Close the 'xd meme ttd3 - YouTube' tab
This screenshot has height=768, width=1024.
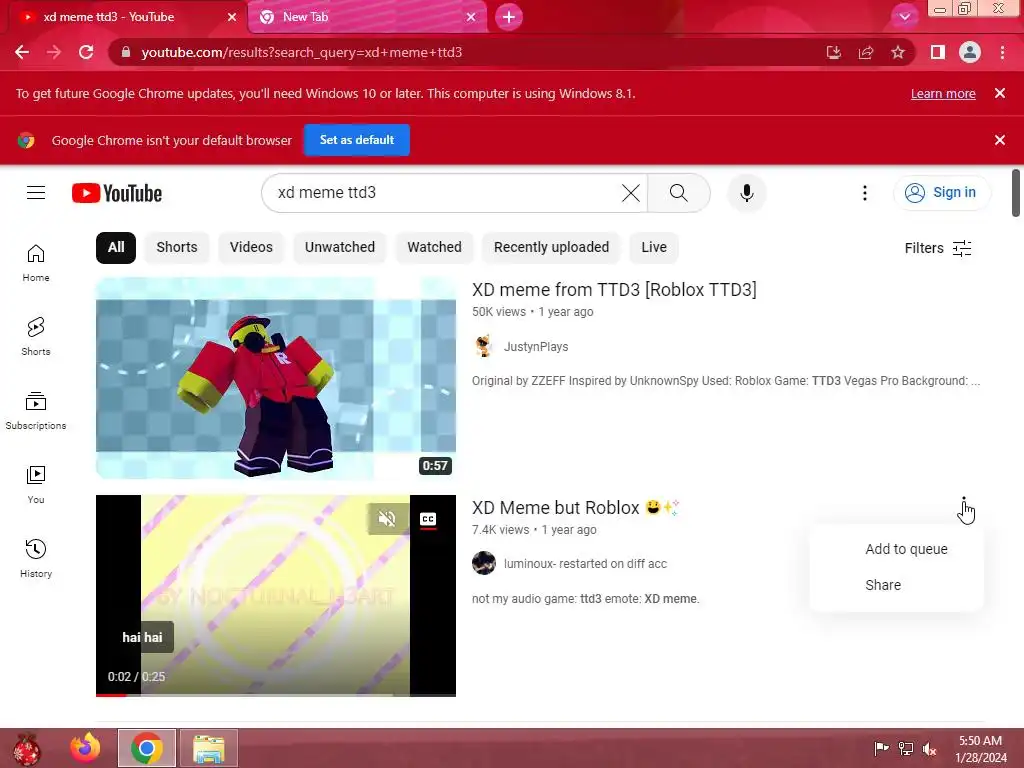pyautogui.click(x=231, y=17)
